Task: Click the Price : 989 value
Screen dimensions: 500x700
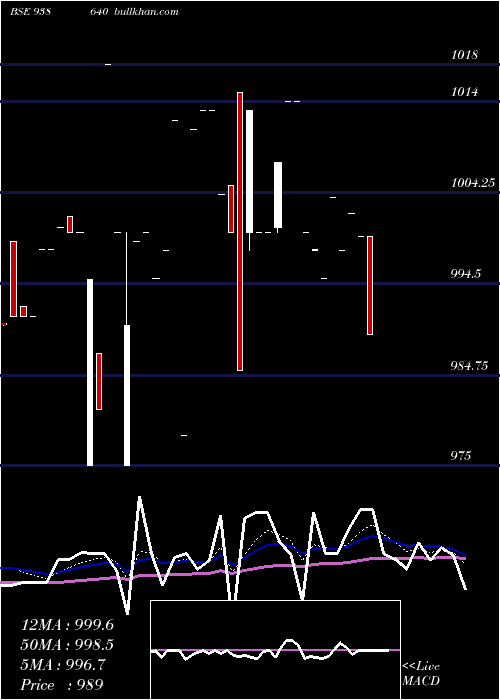Action: 62,685
